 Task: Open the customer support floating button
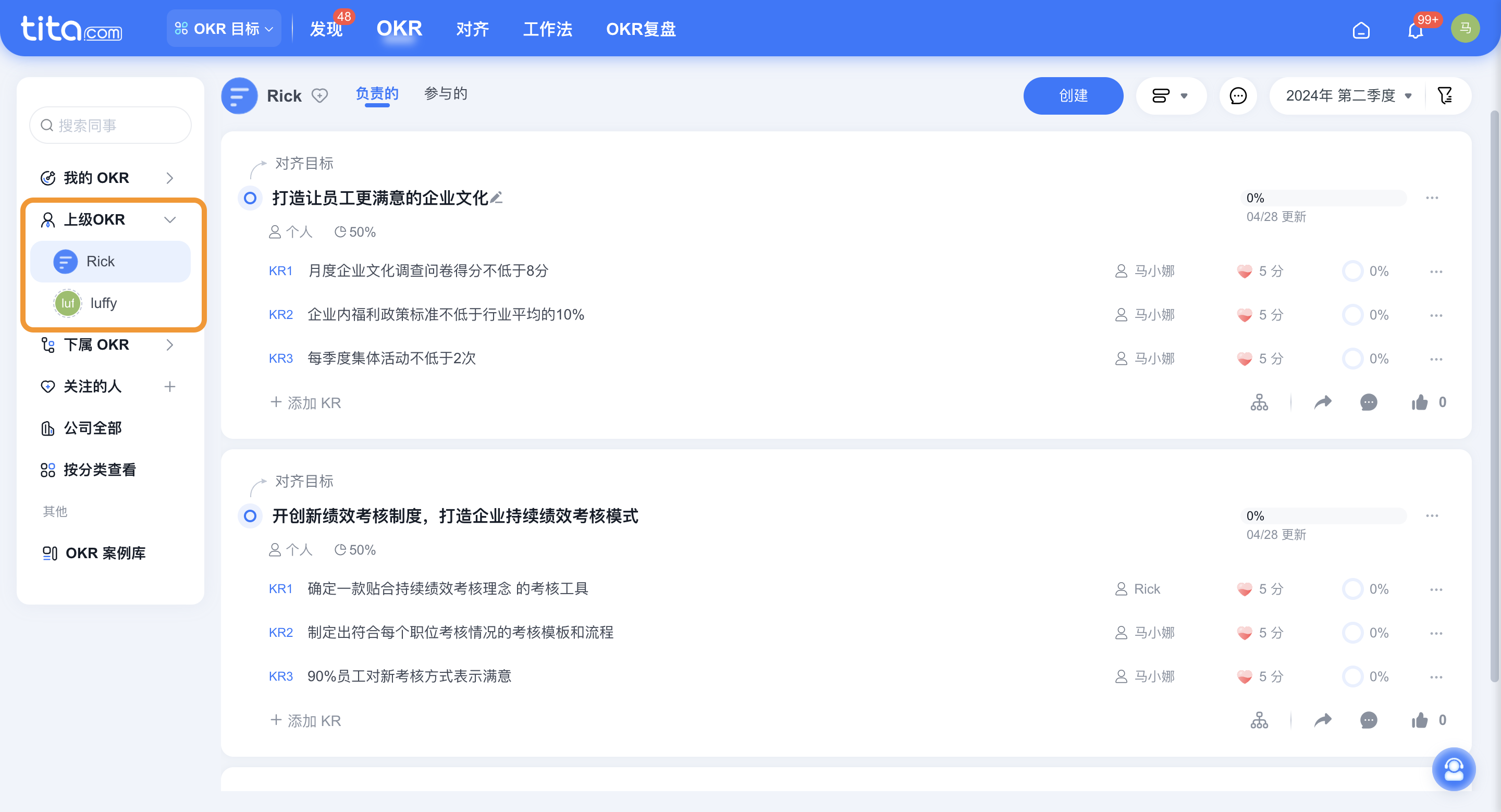[1453, 769]
